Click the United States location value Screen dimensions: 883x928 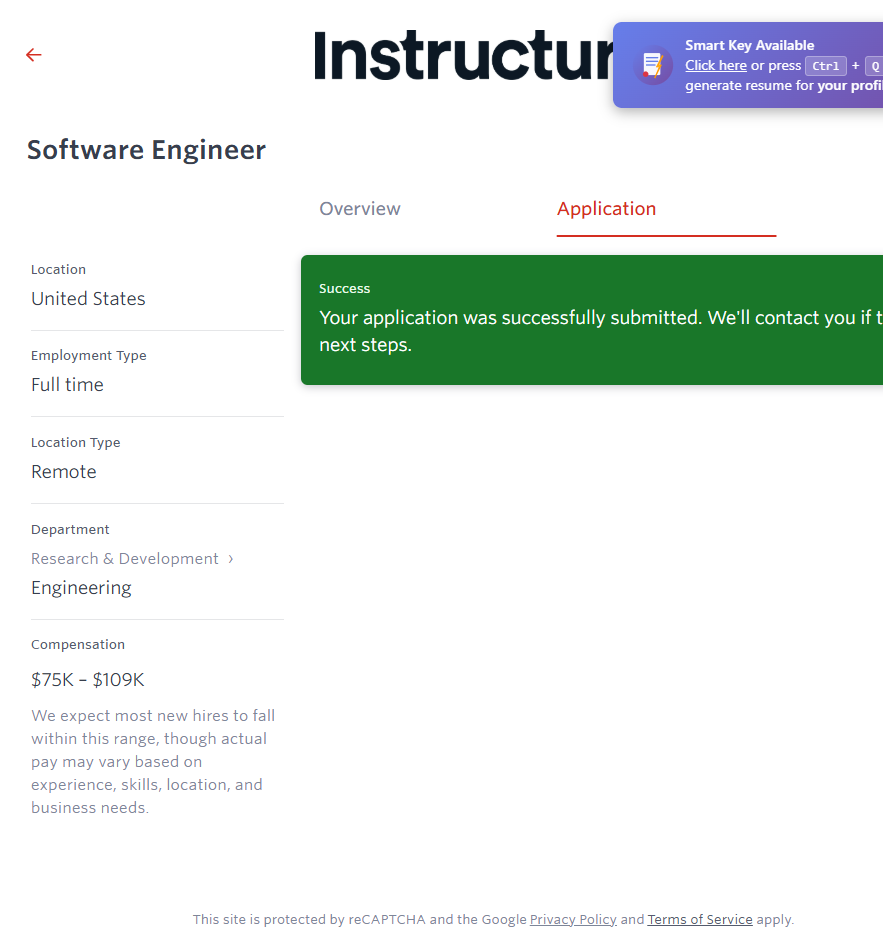(x=88, y=299)
